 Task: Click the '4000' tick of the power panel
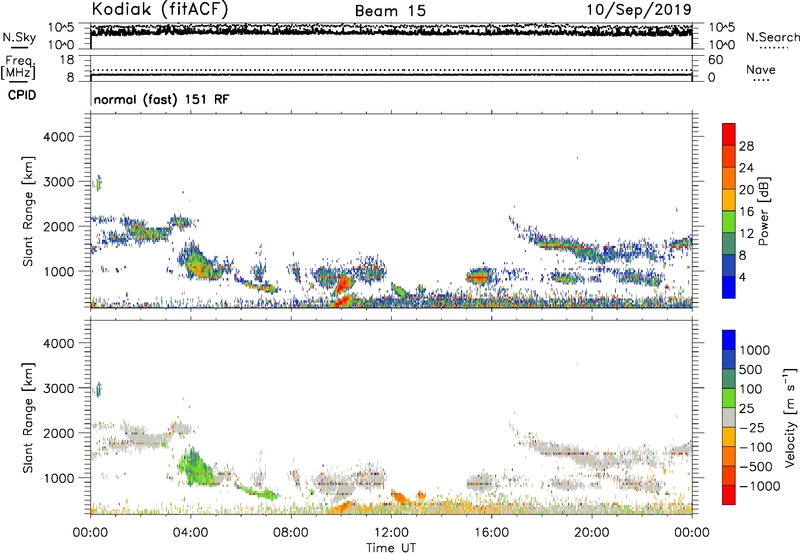58,137
